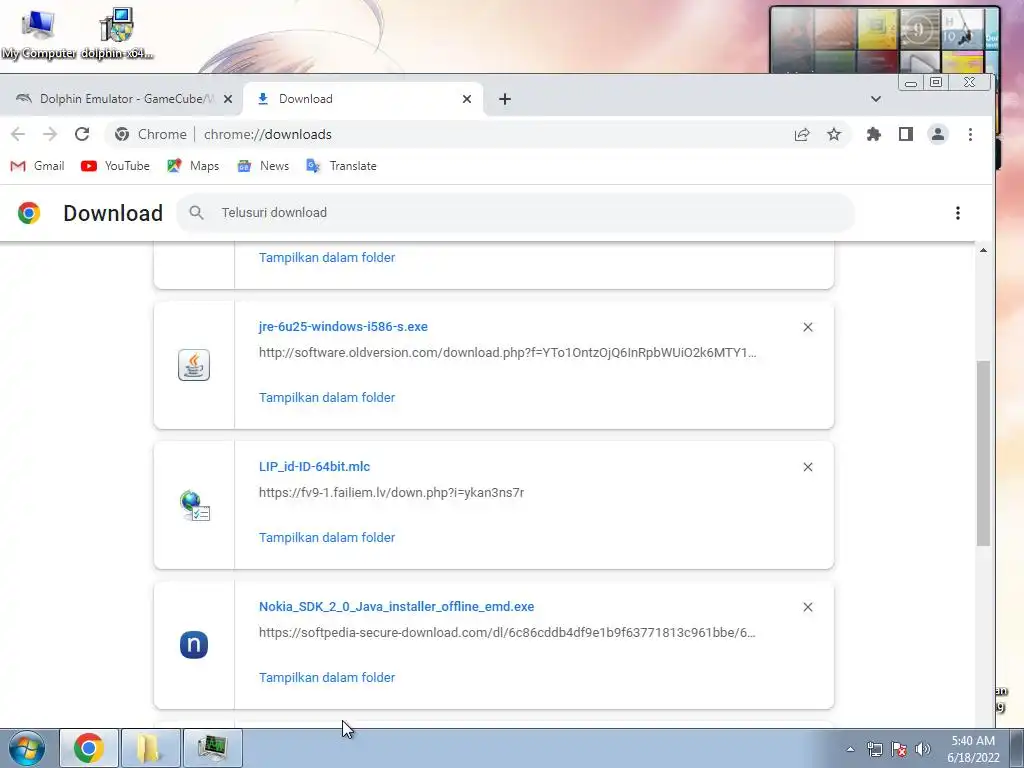Bookmark this tab with the star icon
Screen dimensions: 1024x768
pyautogui.click(x=834, y=135)
